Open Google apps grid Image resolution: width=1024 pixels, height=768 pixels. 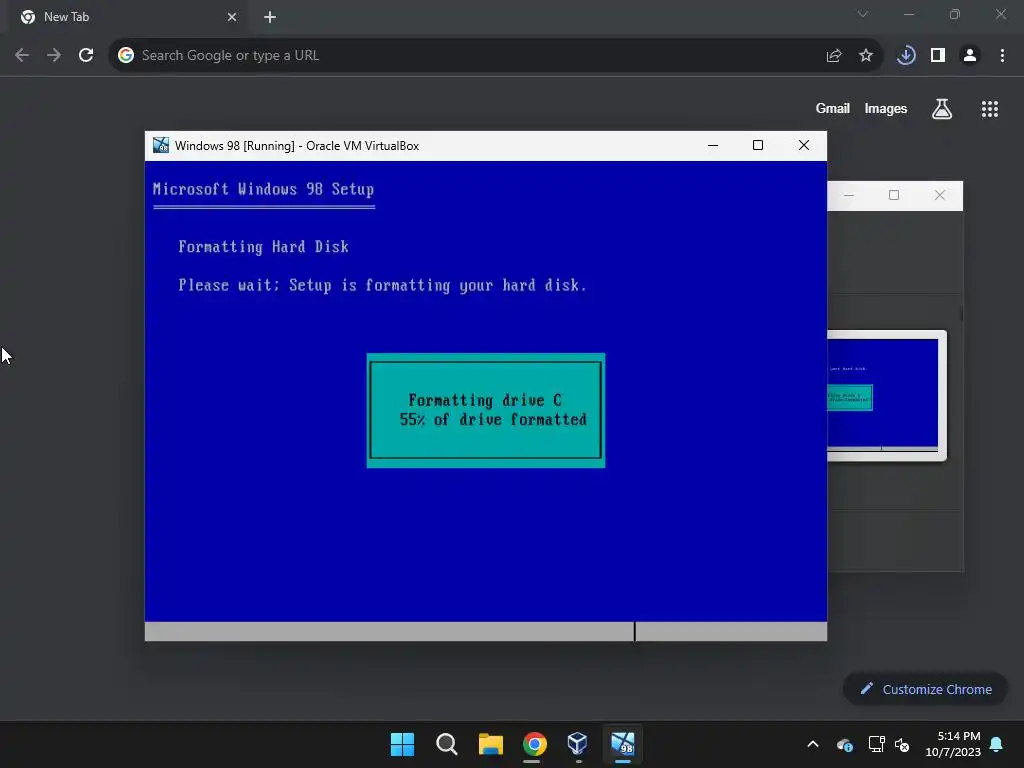pyautogui.click(x=990, y=109)
